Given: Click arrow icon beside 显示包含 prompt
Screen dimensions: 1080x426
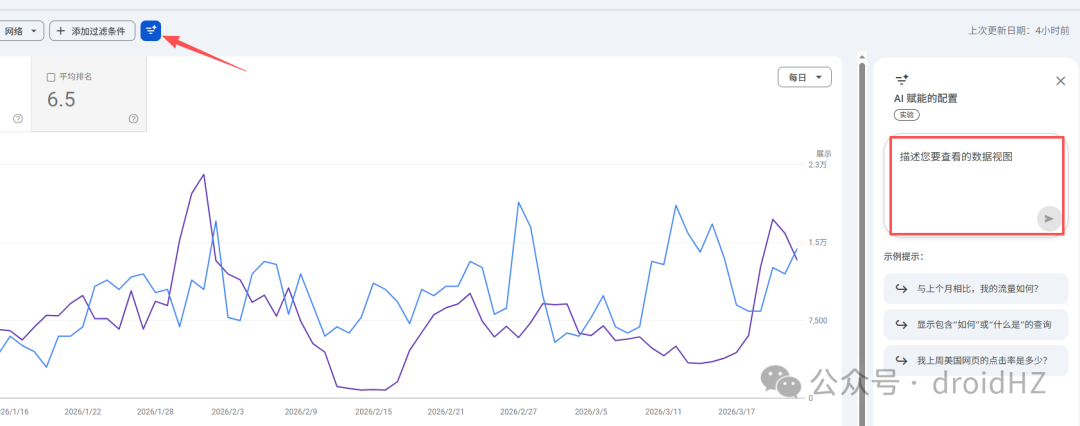Looking at the screenshot, I should 900,325.
